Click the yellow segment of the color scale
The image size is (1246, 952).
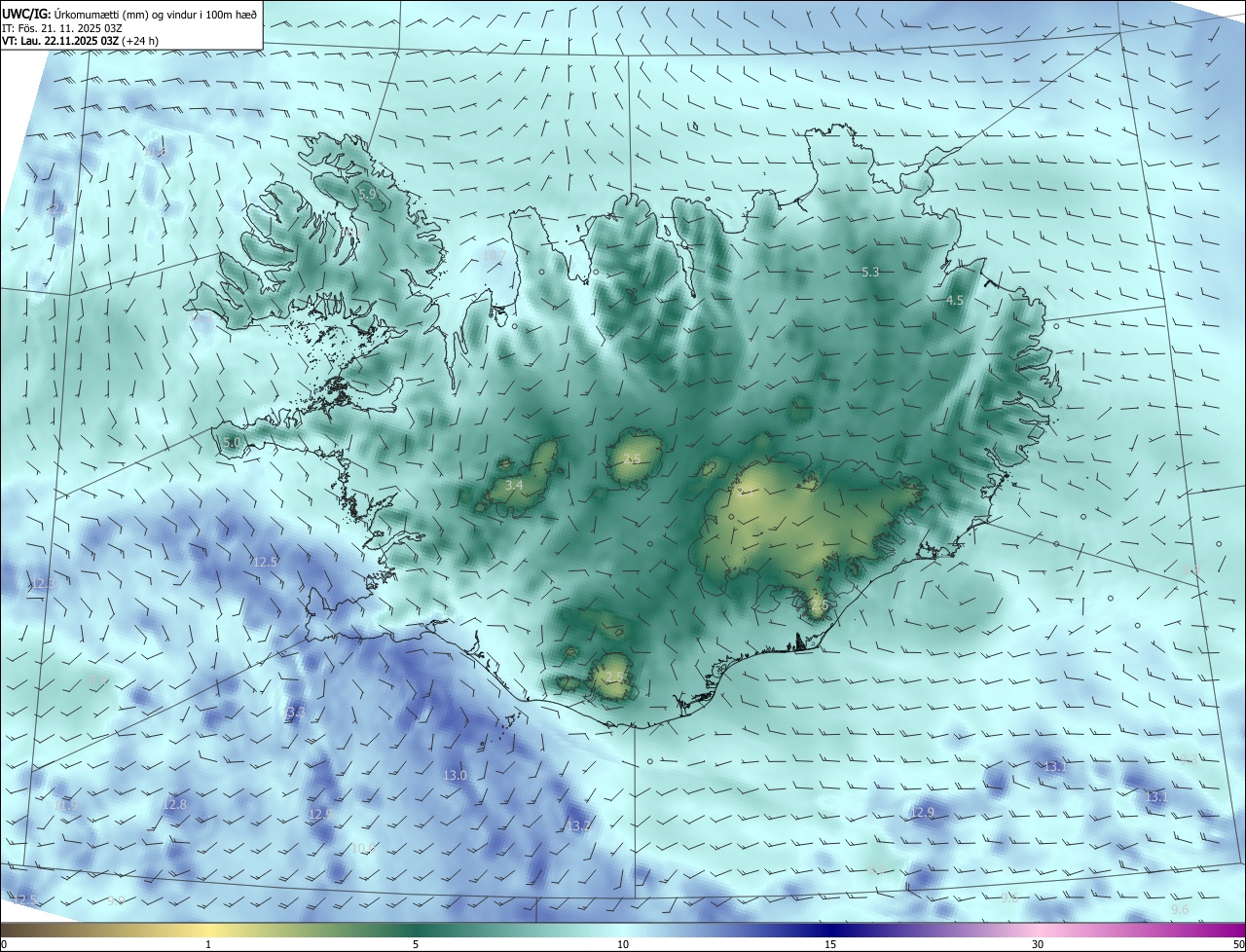point(209,930)
